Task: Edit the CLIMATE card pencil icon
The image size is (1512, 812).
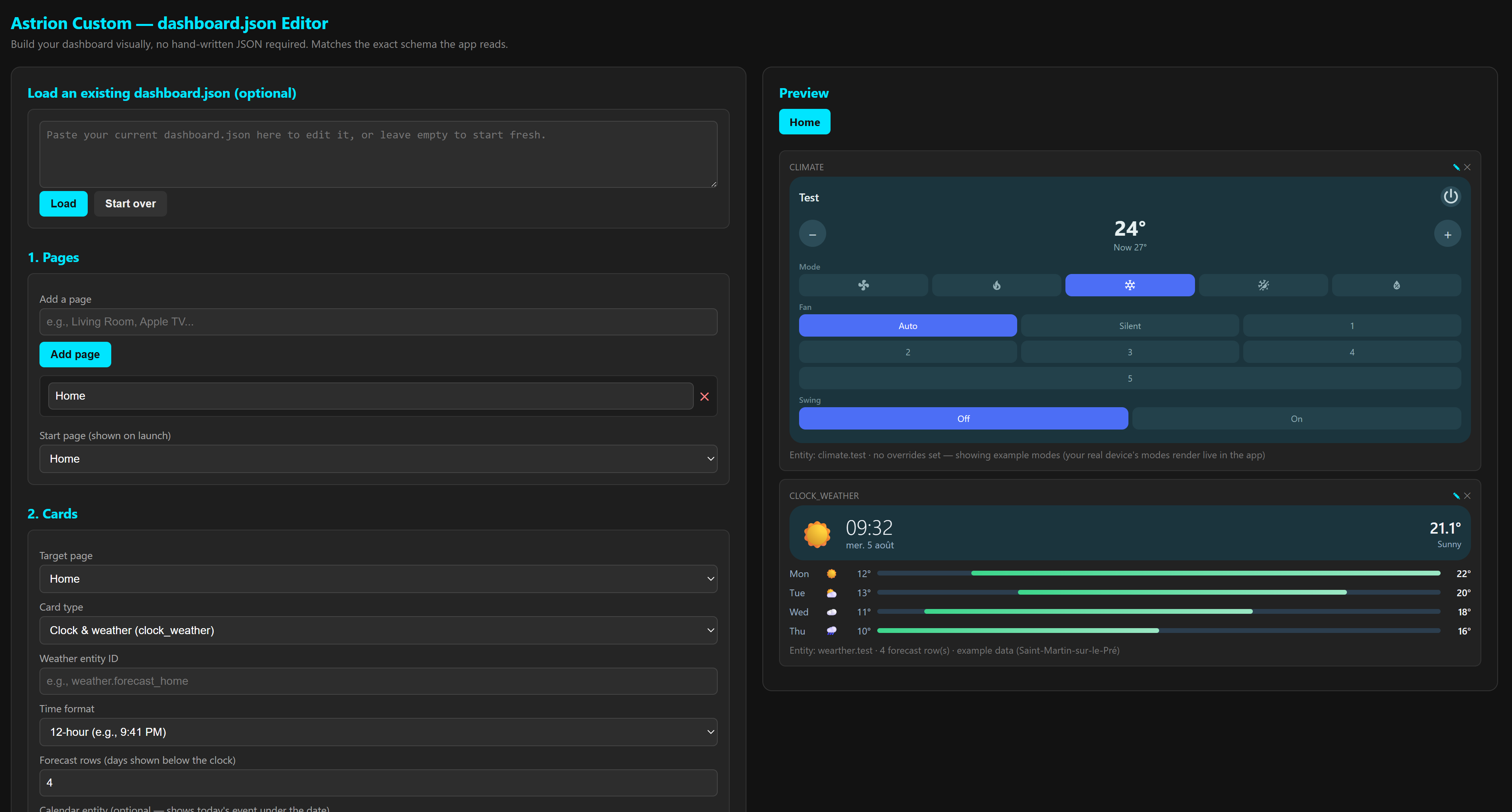Action: coord(1456,168)
